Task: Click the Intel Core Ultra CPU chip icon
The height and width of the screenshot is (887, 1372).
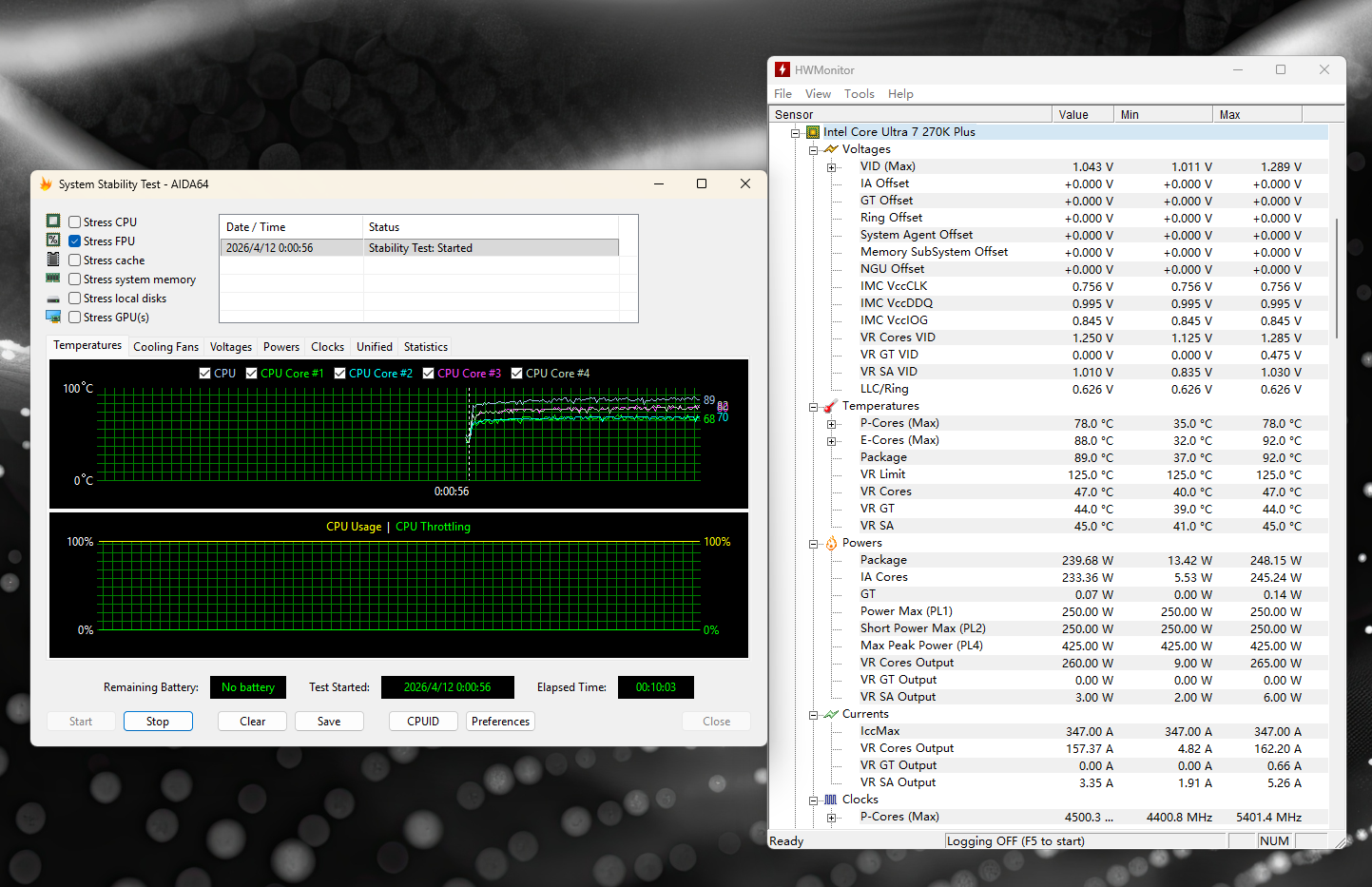Action: (813, 132)
